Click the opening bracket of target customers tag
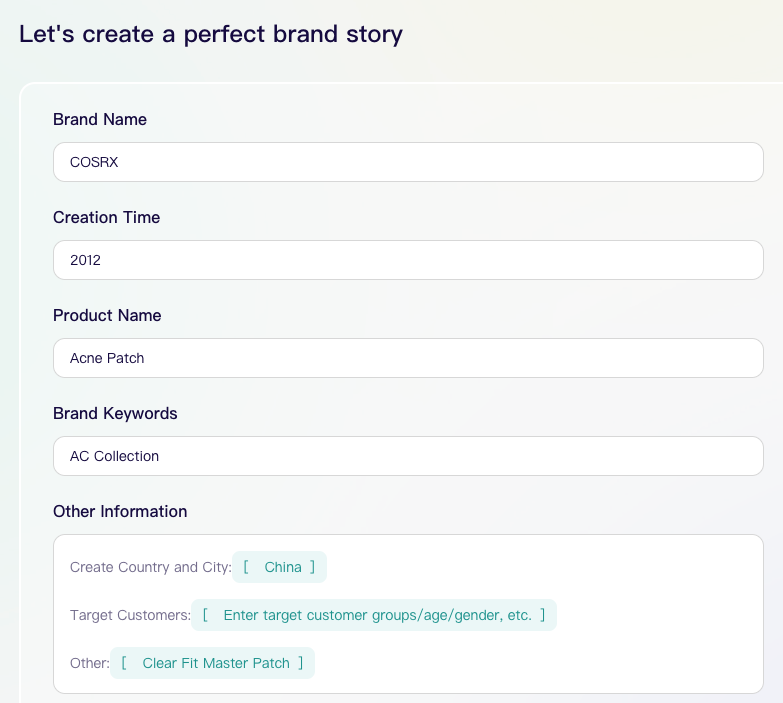 tap(205, 615)
